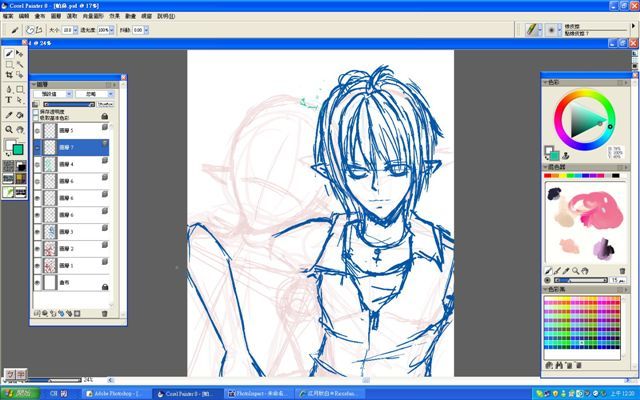Open the 視窗 menu
The image size is (640, 400).
point(147,16)
